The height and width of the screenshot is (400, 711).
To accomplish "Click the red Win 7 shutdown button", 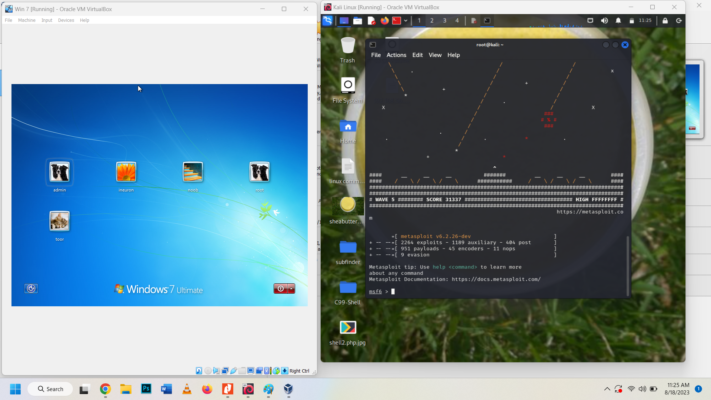I will (281, 288).
